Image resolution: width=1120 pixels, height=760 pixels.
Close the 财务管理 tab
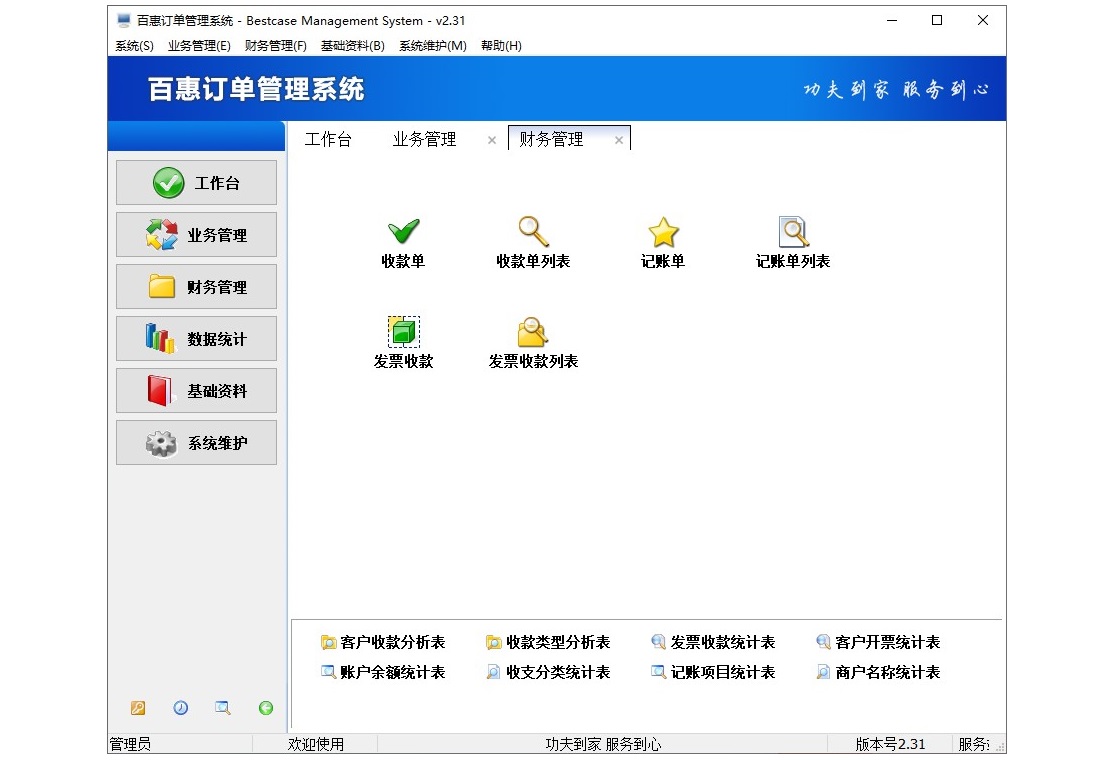[620, 139]
